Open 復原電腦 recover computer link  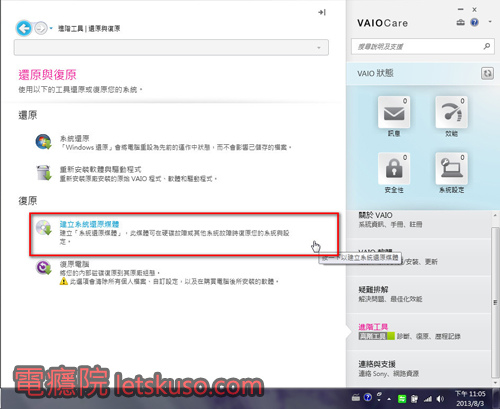click(74, 264)
